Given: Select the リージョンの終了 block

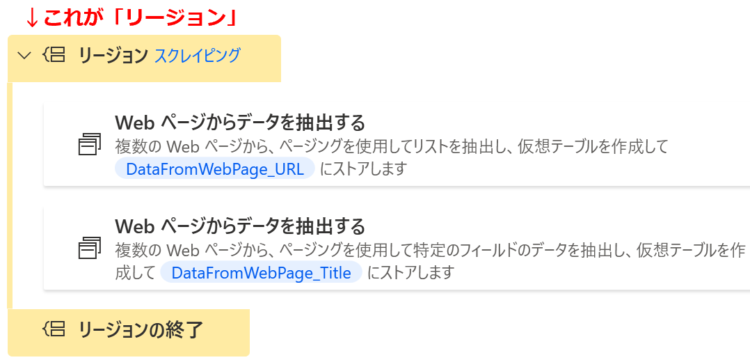Looking at the screenshot, I should pyautogui.click(x=129, y=332).
